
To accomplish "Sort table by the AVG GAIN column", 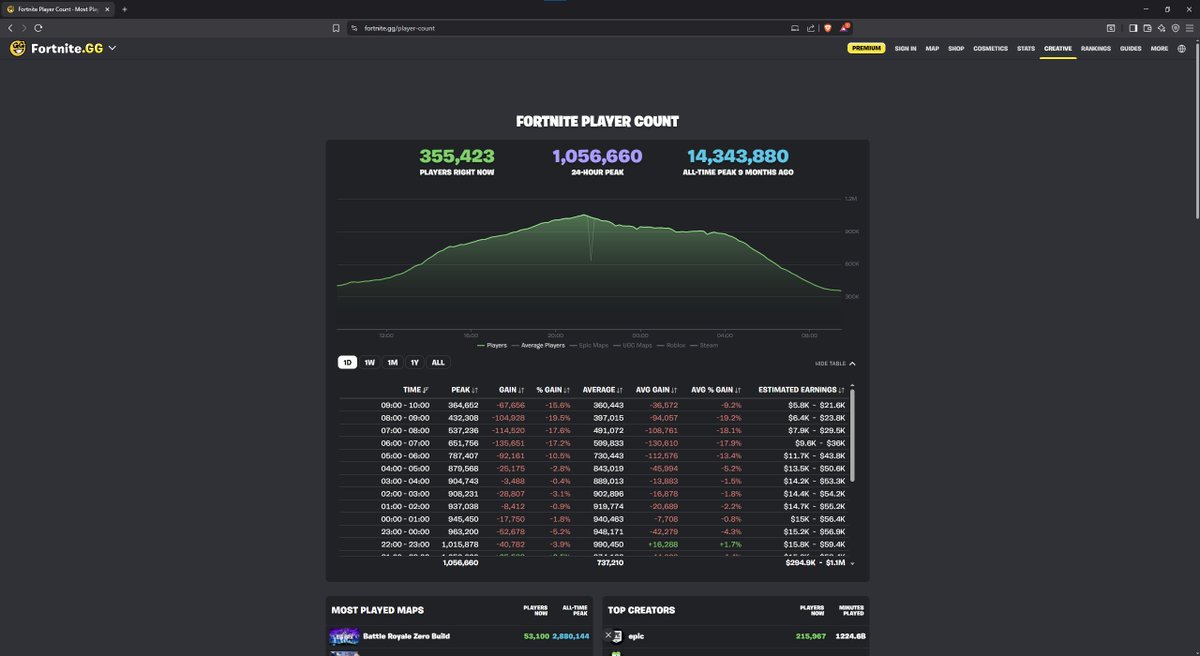I will (657, 390).
